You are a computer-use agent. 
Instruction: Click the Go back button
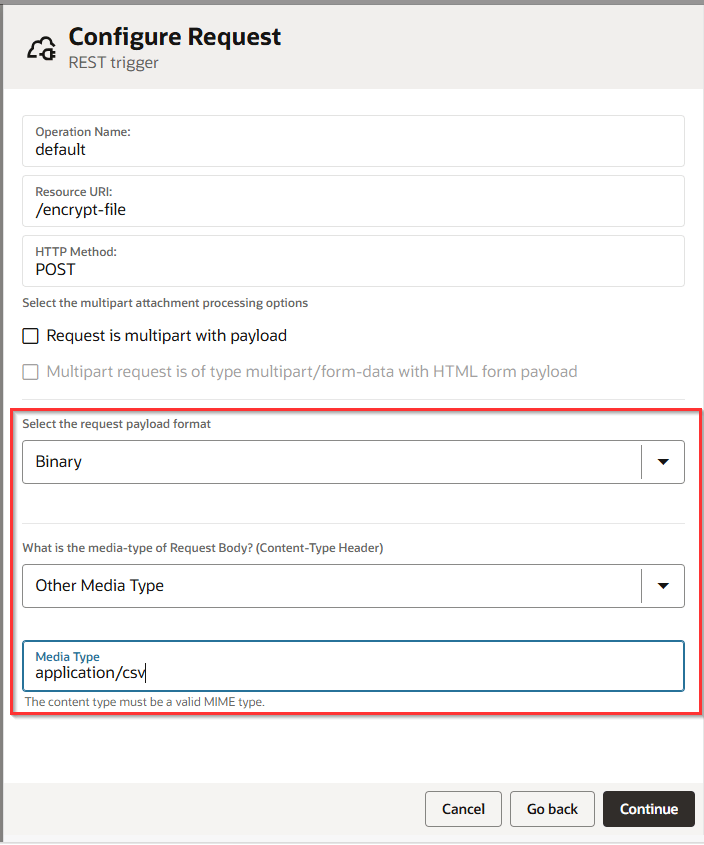click(x=552, y=809)
